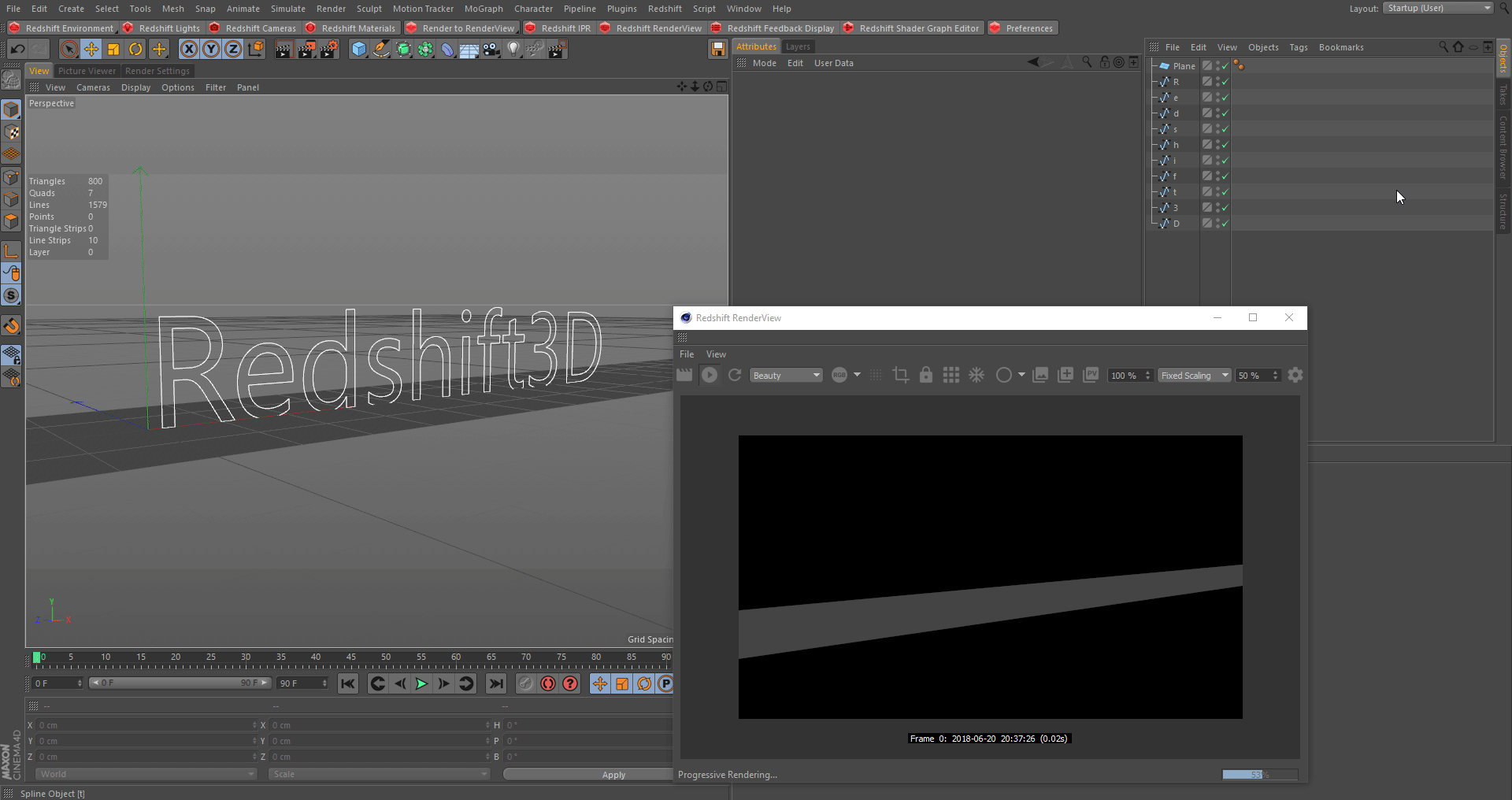Image resolution: width=1512 pixels, height=800 pixels.
Task: Click the RenderView refresh icon
Action: pyautogui.click(x=735, y=376)
